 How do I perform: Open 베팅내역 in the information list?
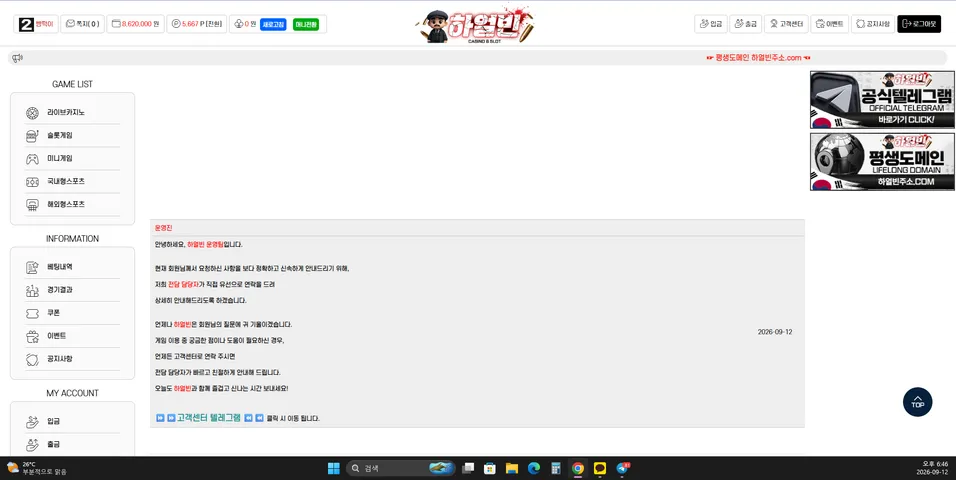point(60,267)
